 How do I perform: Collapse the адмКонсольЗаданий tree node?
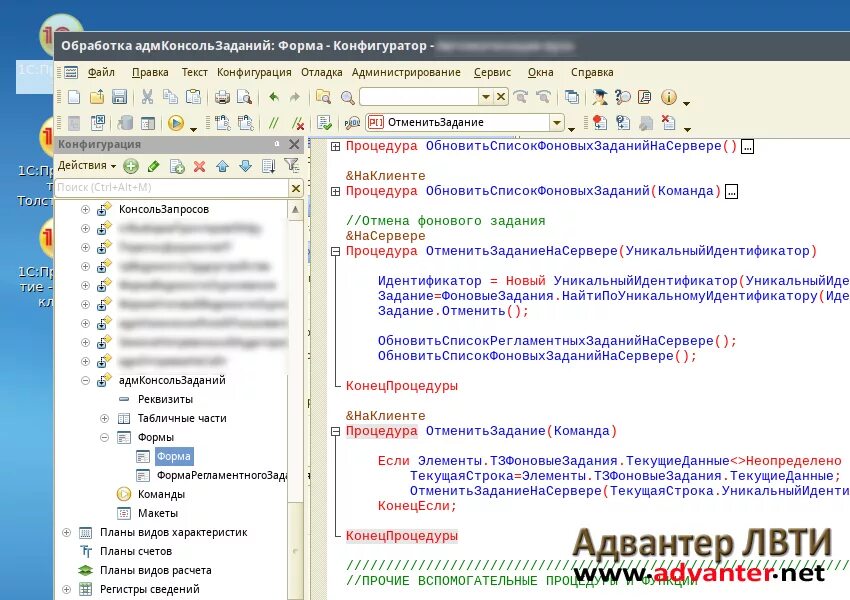click(x=85, y=380)
